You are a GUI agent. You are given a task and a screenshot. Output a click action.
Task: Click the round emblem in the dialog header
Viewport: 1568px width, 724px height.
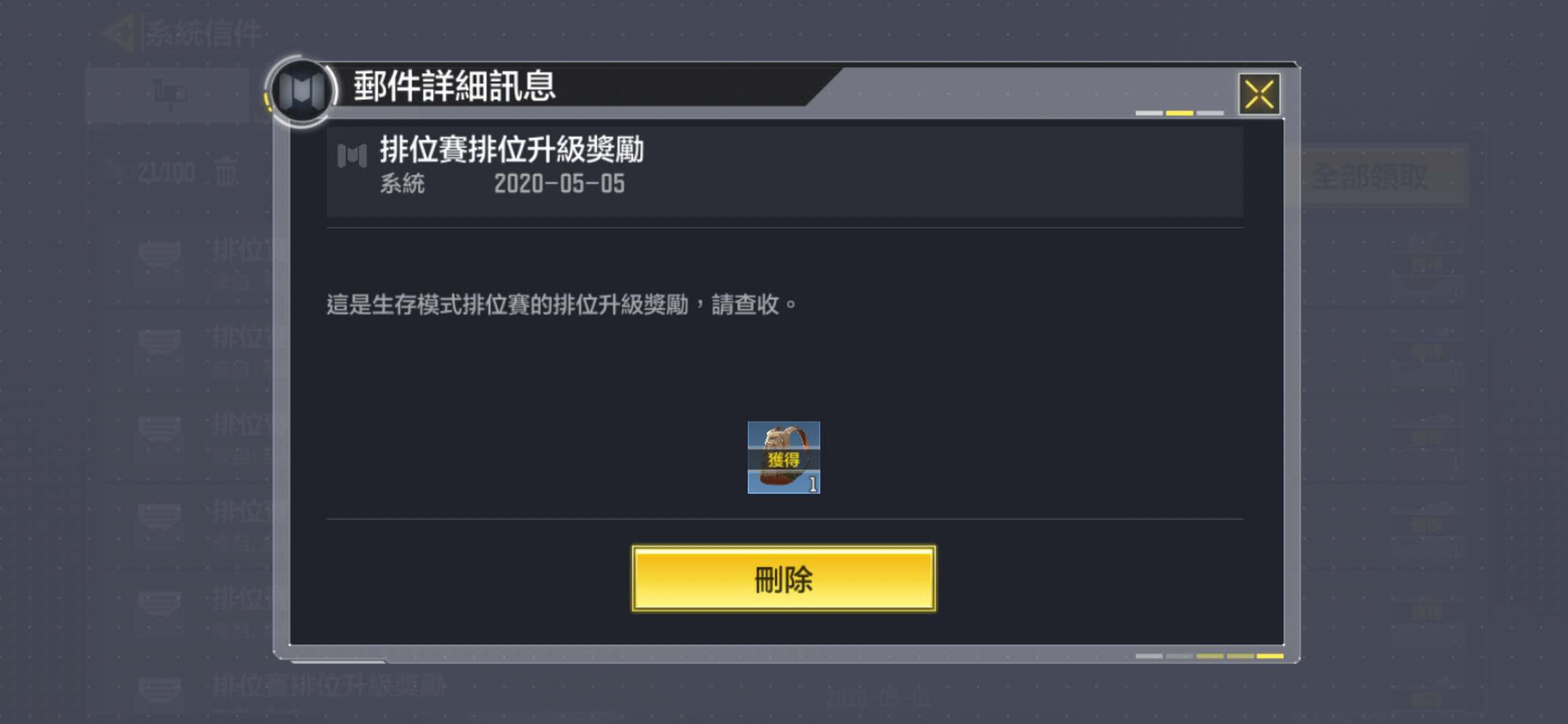[x=302, y=90]
